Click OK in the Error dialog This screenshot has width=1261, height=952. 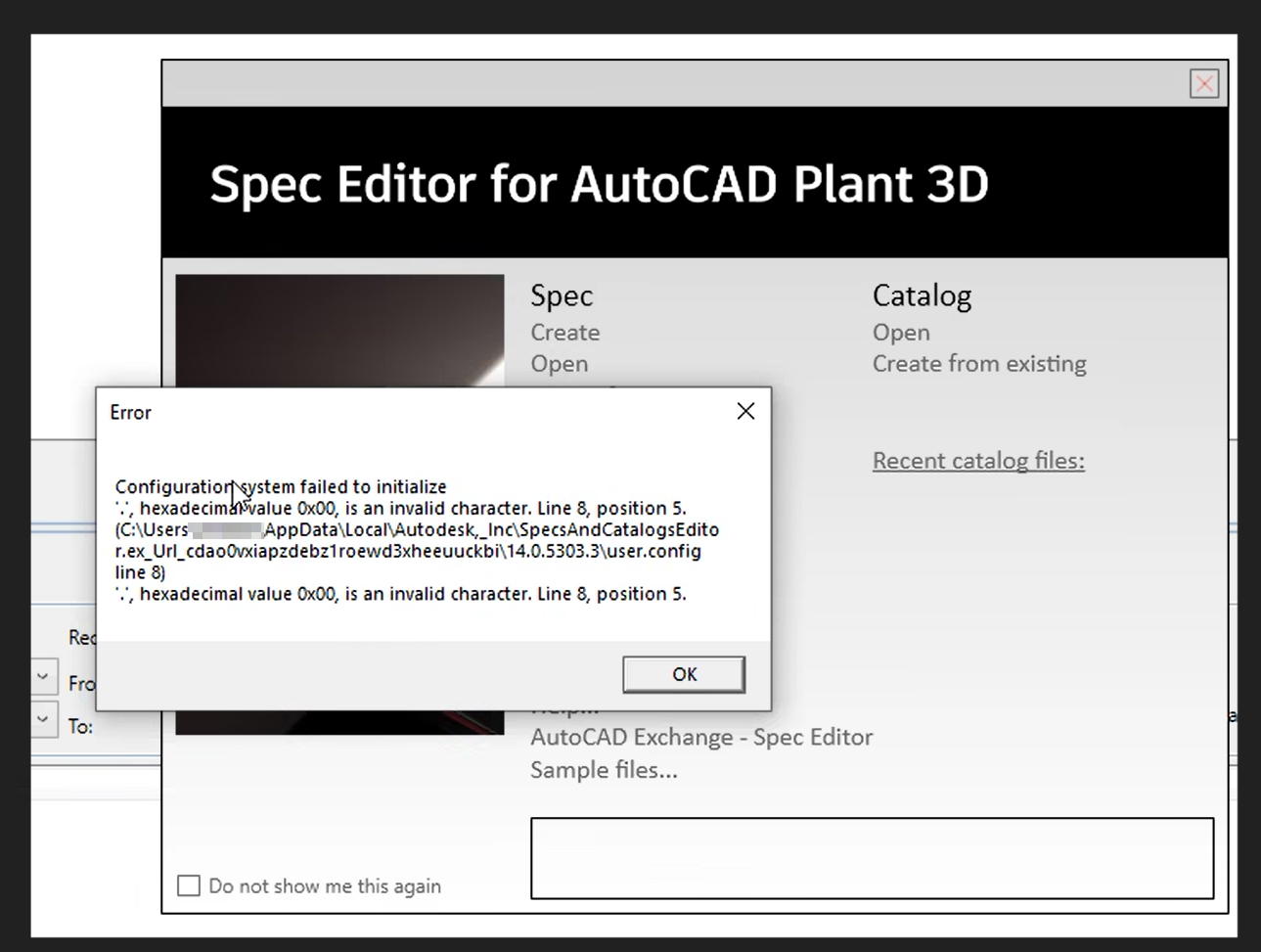click(684, 674)
